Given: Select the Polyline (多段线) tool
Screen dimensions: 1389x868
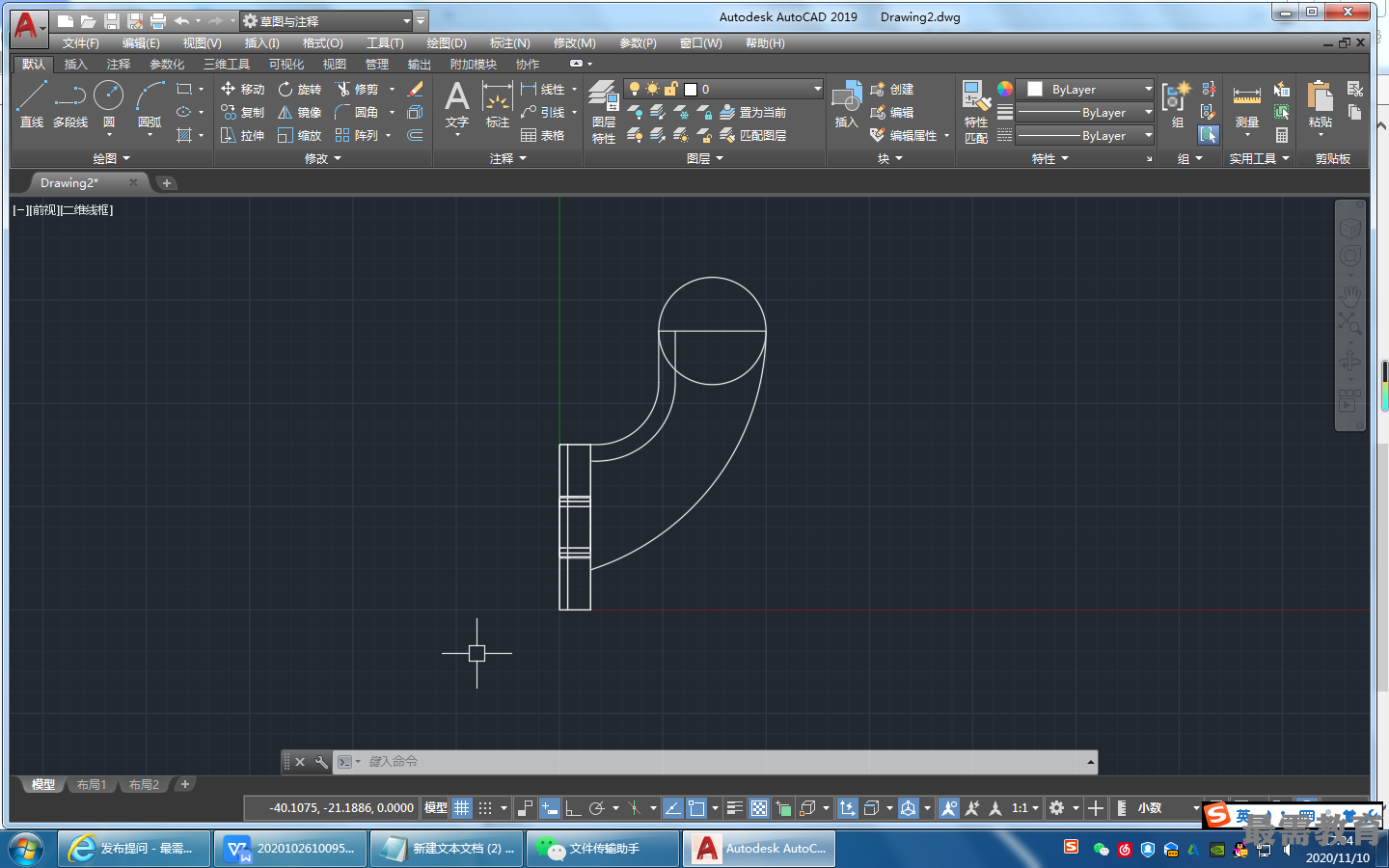Looking at the screenshot, I should tap(69, 104).
